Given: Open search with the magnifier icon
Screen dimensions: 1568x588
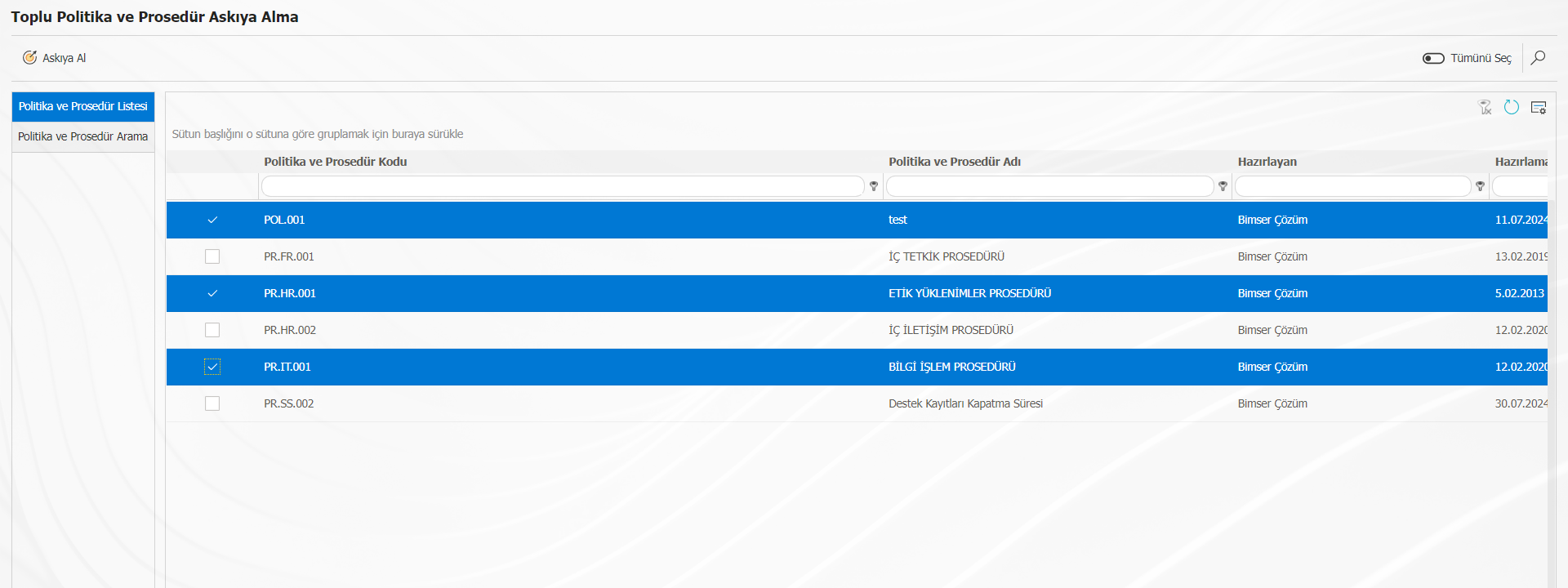Looking at the screenshot, I should 1538,58.
